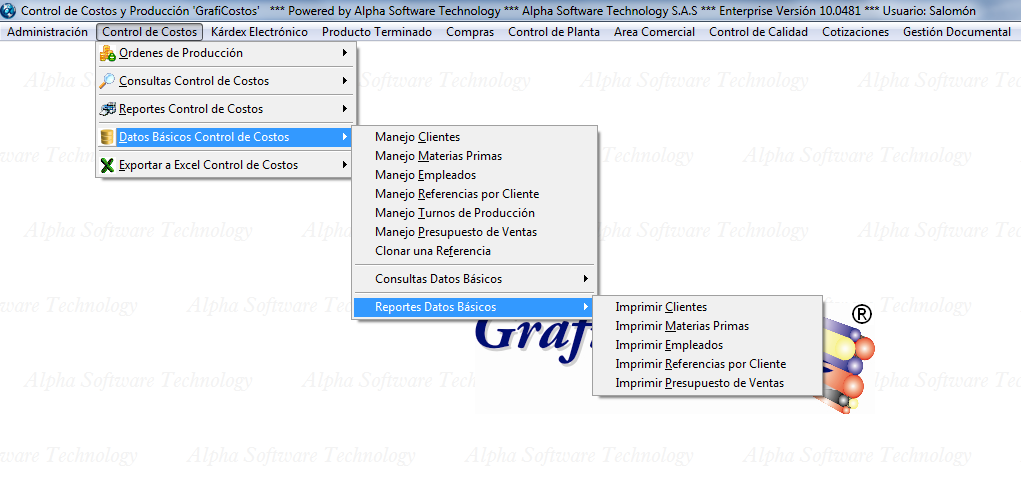Viewport: 1021px width, 501px height.
Task: Click the GrafiCostos logo image
Action: (530, 340)
